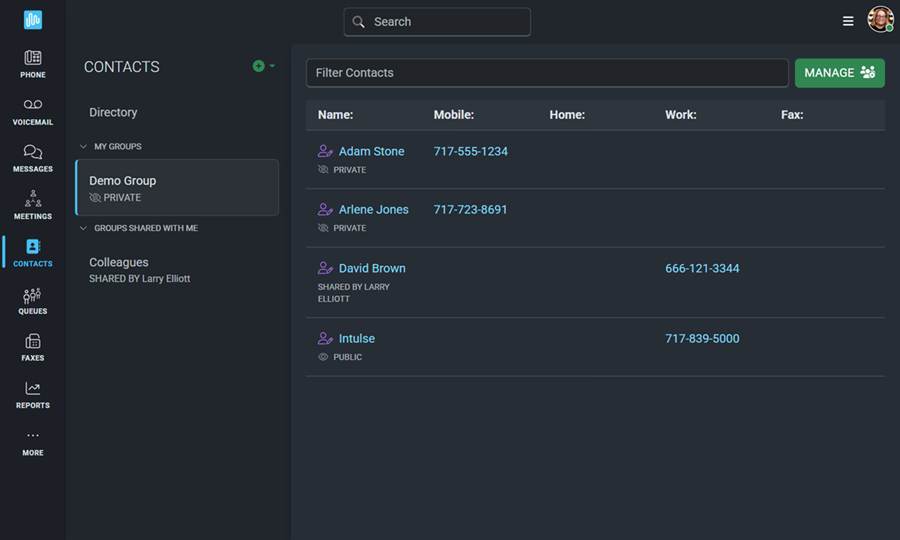Screen dimensions: 900x540
Task: Expand More options in sidebar
Action: [x=33, y=442]
